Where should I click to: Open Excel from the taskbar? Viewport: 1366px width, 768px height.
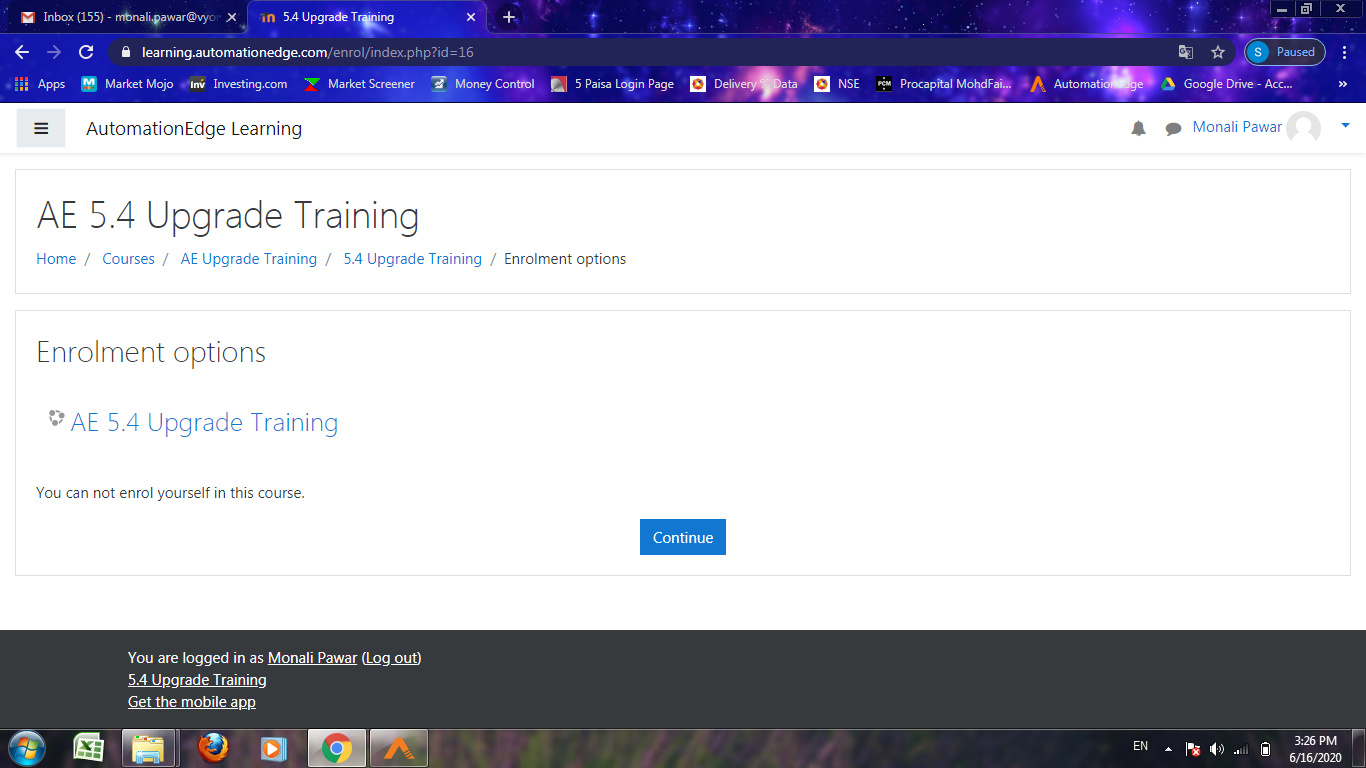tap(89, 748)
